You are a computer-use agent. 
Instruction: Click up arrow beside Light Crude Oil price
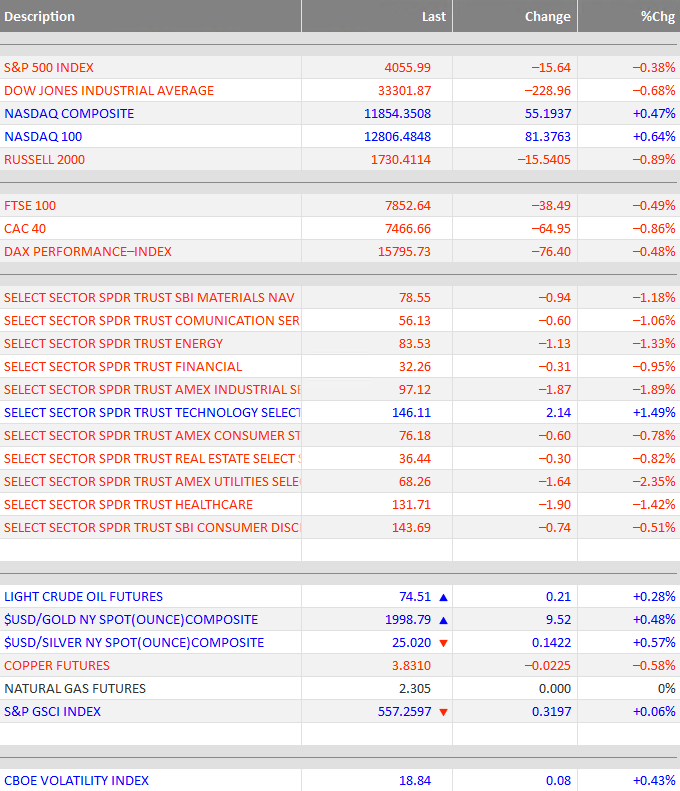[443, 597]
